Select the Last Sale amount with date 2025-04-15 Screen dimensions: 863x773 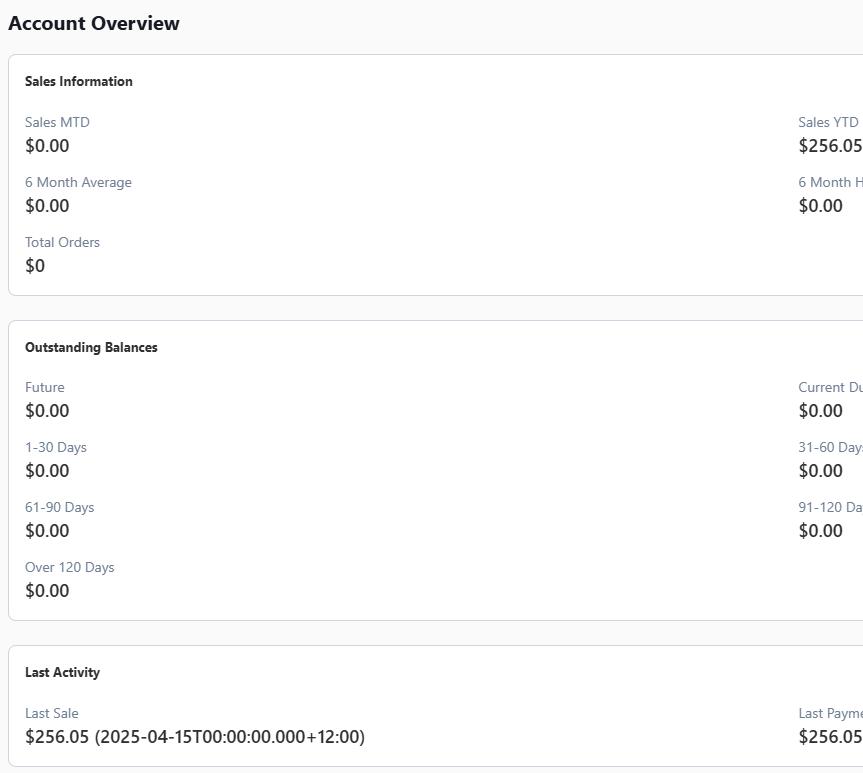(x=195, y=737)
